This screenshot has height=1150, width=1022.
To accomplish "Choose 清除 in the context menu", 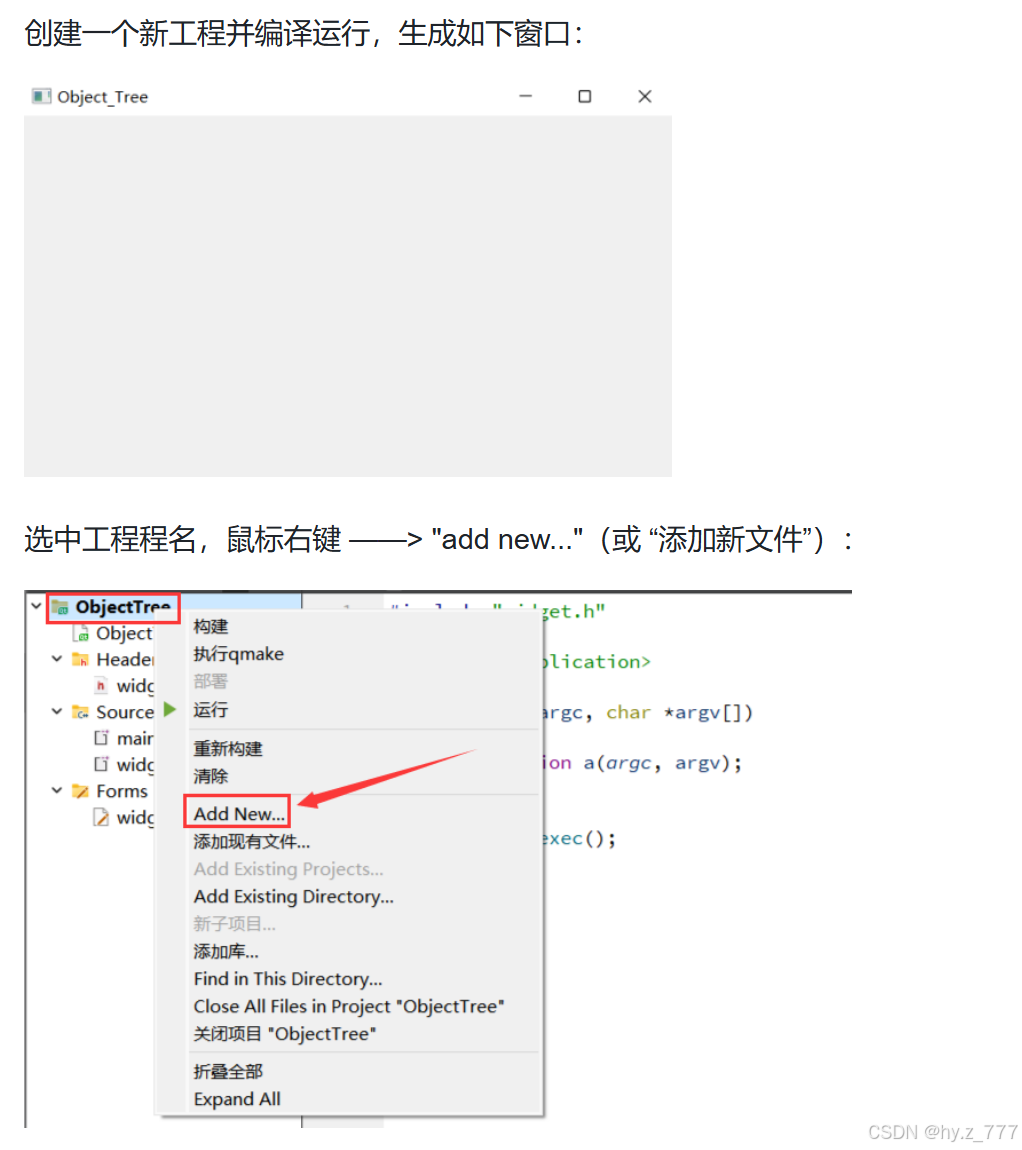I will tap(211, 776).
